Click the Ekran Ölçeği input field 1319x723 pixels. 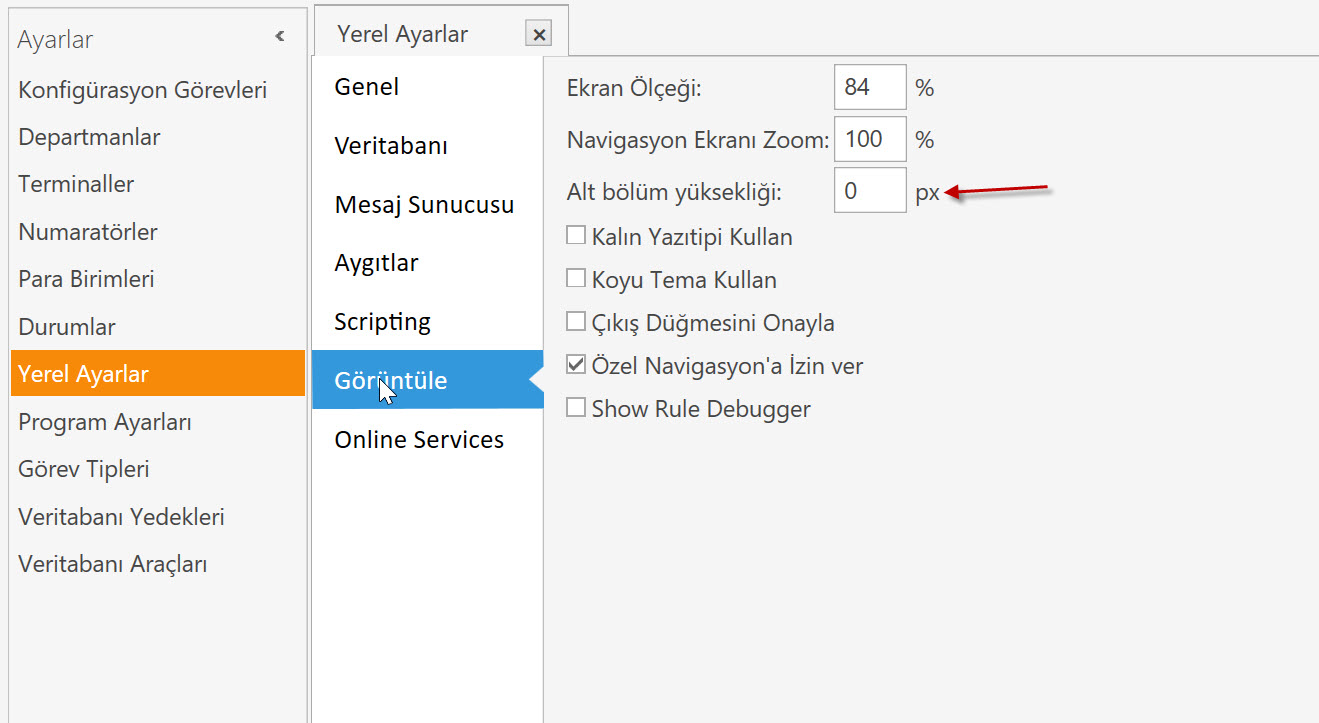click(869, 87)
